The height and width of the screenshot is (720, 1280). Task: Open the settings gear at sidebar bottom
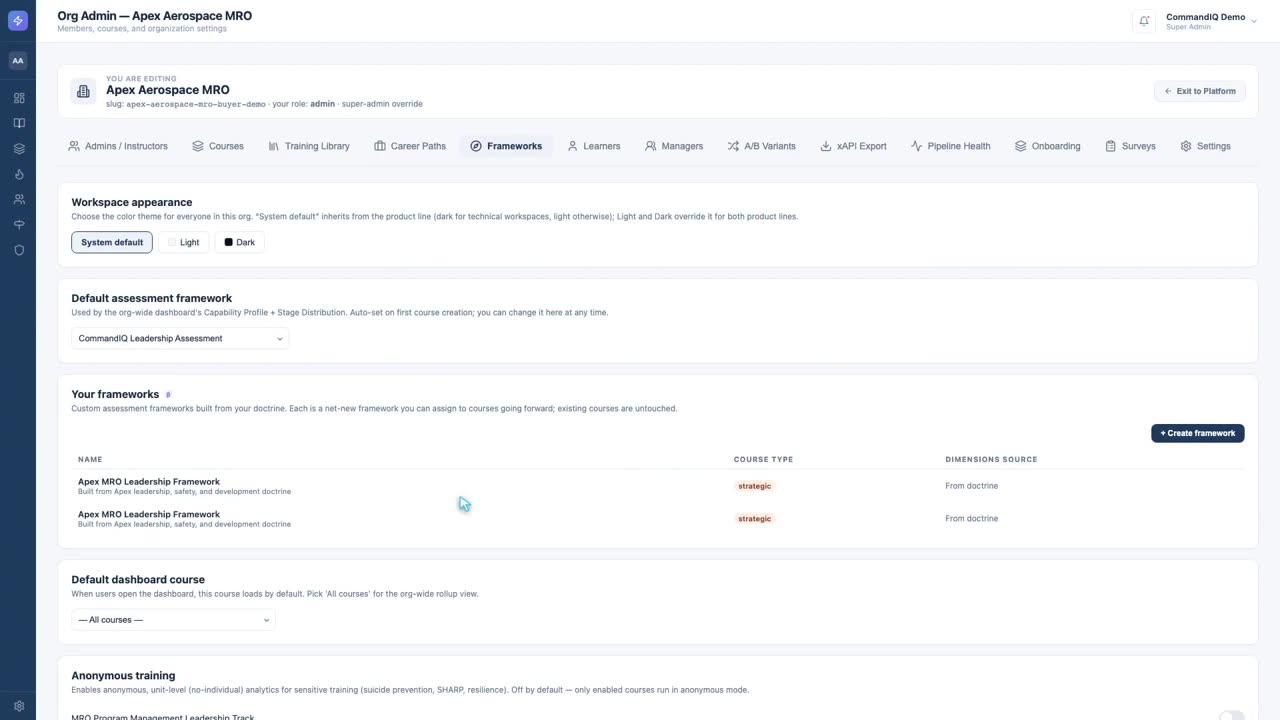pos(18,706)
